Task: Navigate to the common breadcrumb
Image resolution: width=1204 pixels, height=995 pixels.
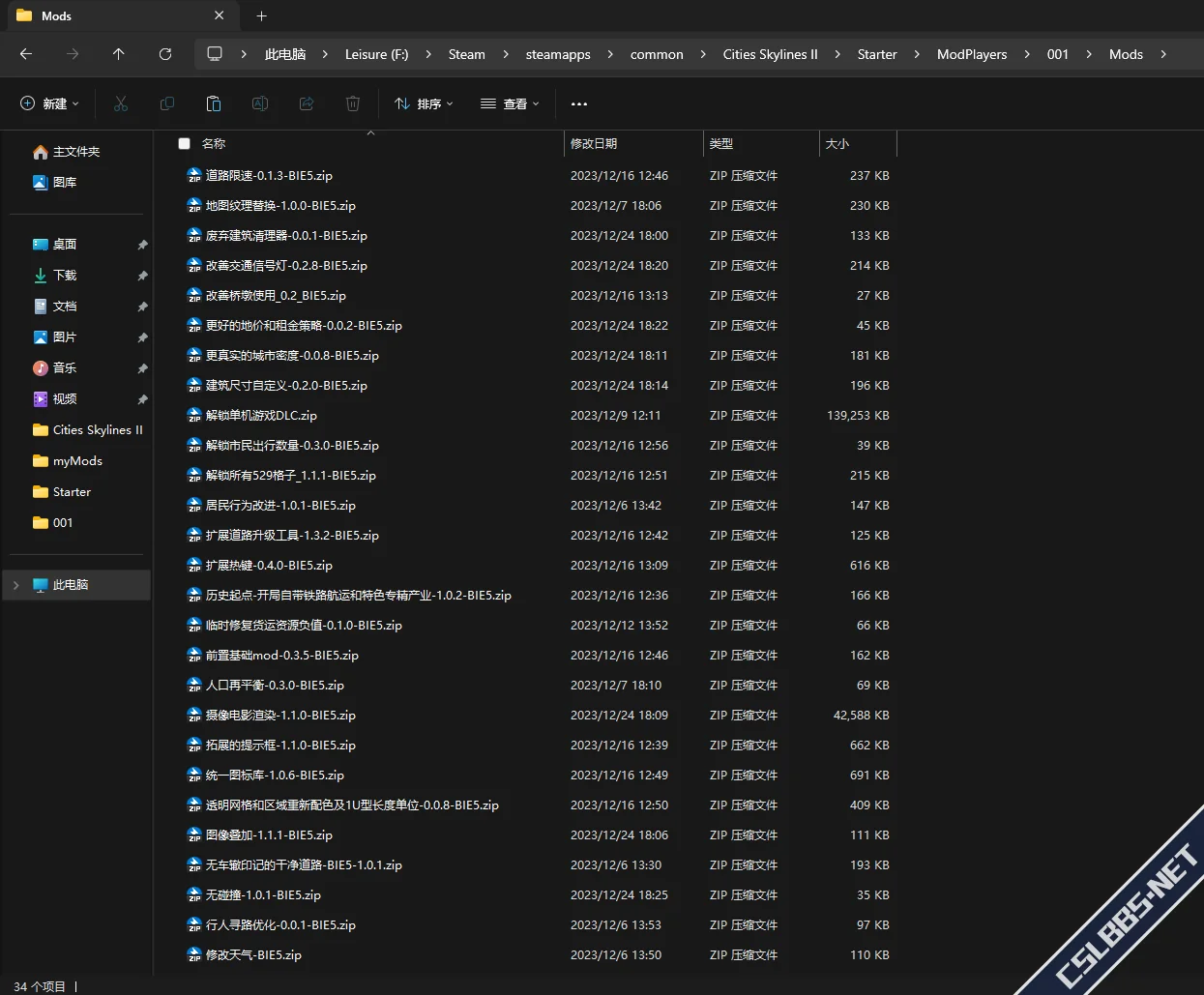Action: point(657,54)
